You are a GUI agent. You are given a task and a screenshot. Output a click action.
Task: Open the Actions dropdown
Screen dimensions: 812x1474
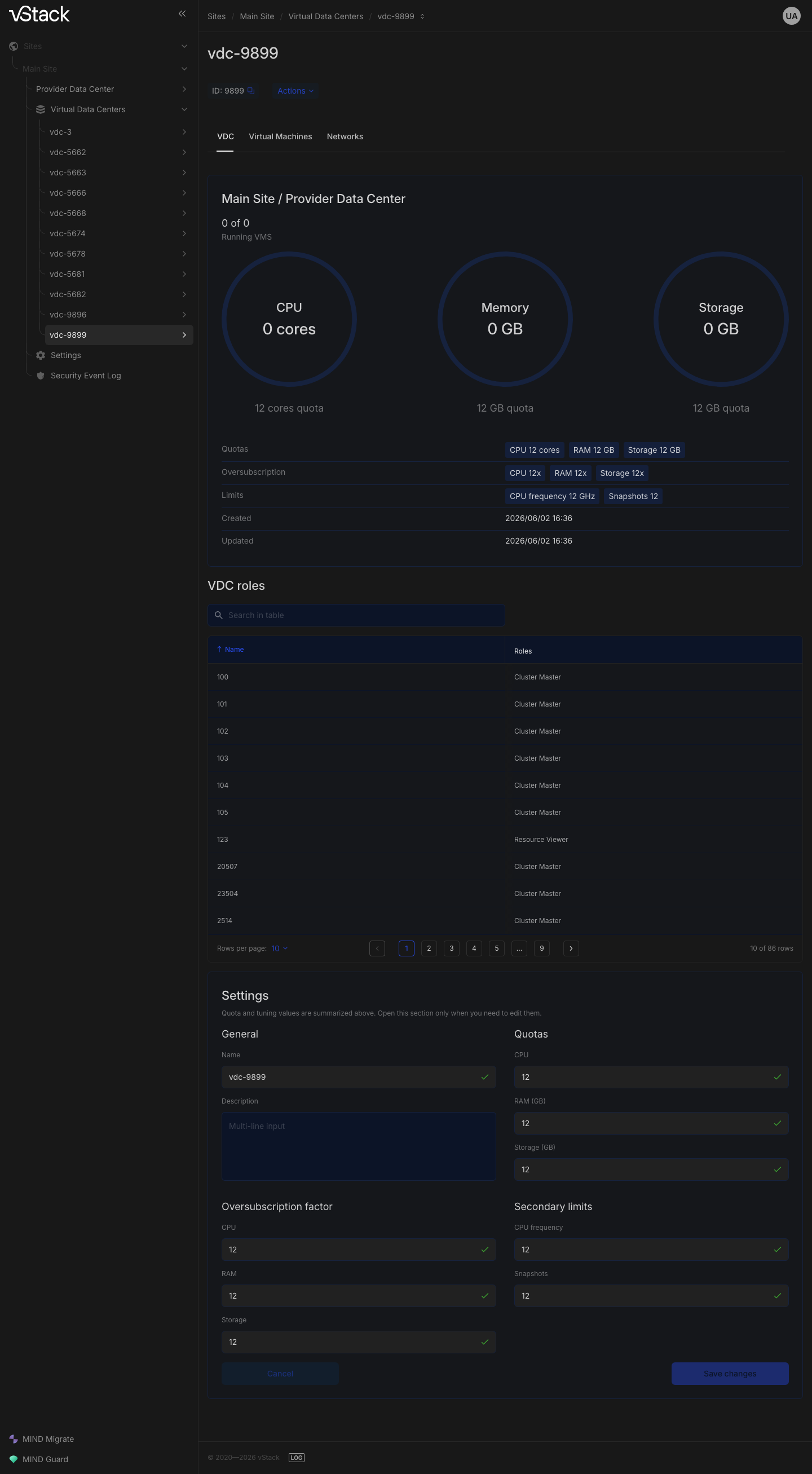(x=295, y=91)
